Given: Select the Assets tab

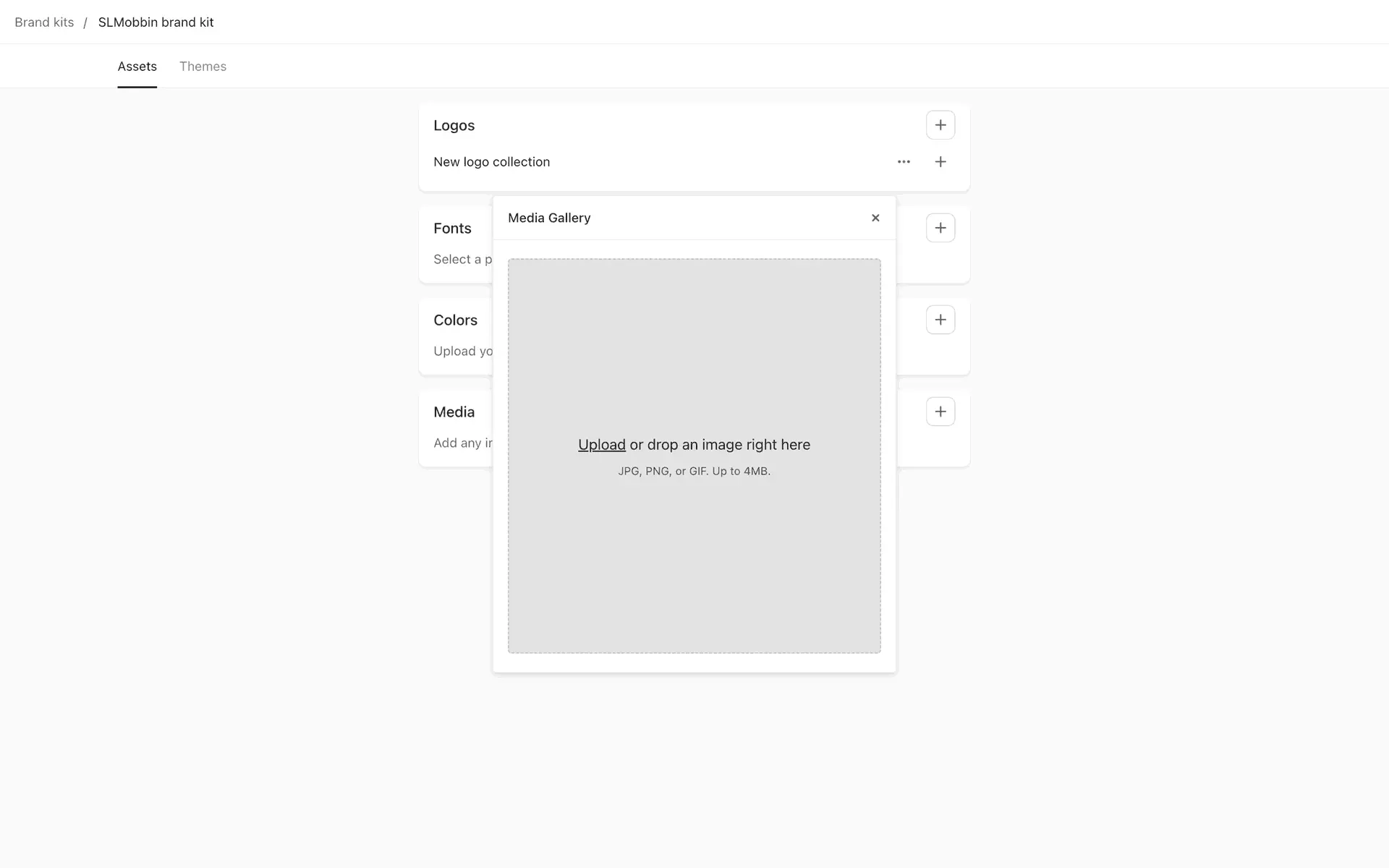Looking at the screenshot, I should tap(137, 67).
